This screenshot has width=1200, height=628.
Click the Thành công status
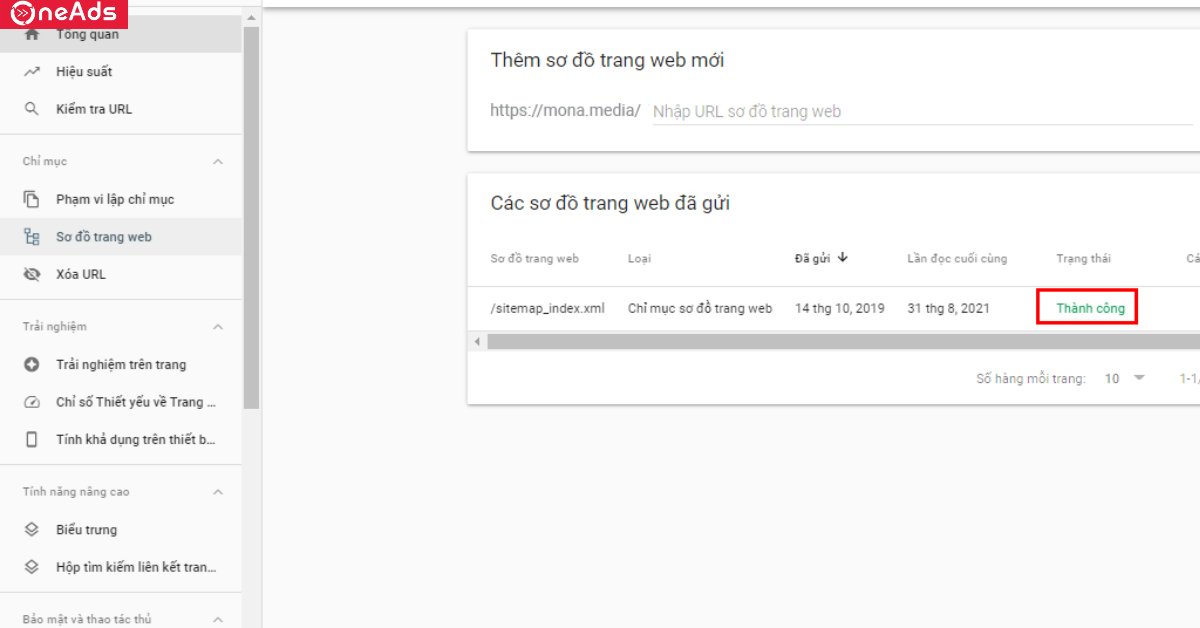(x=1090, y=308)
